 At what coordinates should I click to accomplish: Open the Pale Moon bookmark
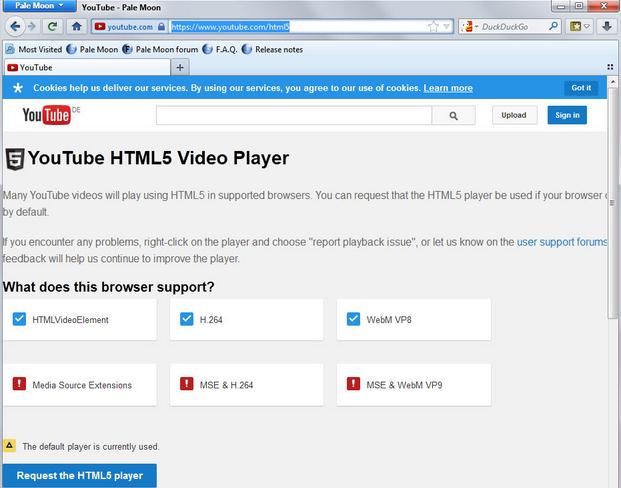coord(93,50)
